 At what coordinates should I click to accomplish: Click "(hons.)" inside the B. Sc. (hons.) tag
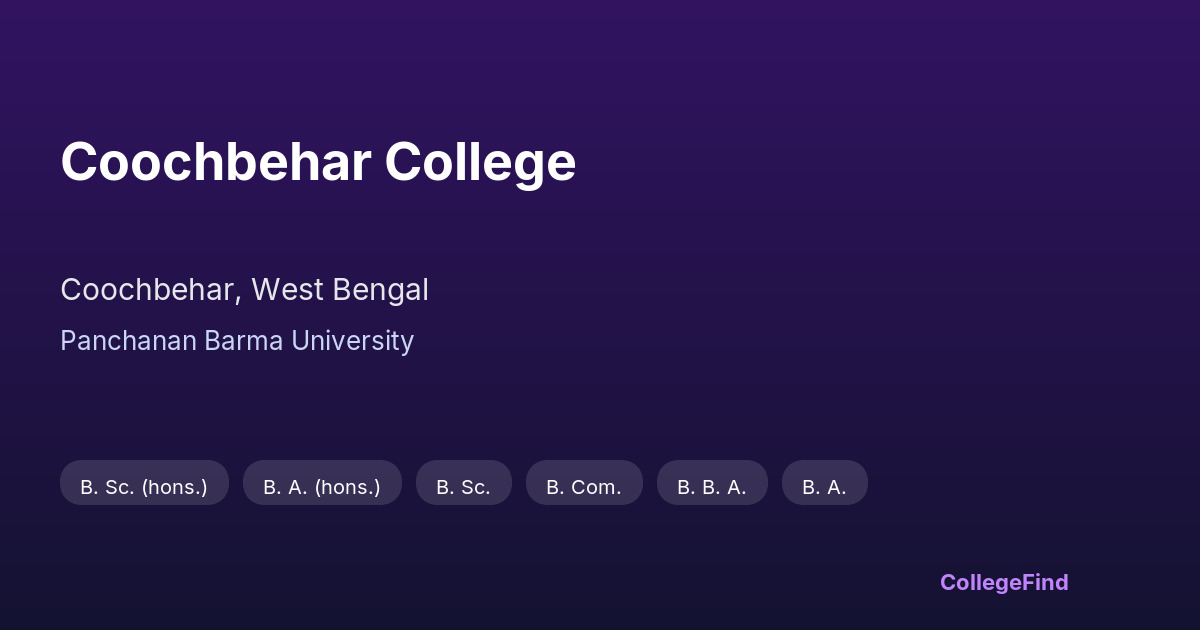tap(174, 487)
